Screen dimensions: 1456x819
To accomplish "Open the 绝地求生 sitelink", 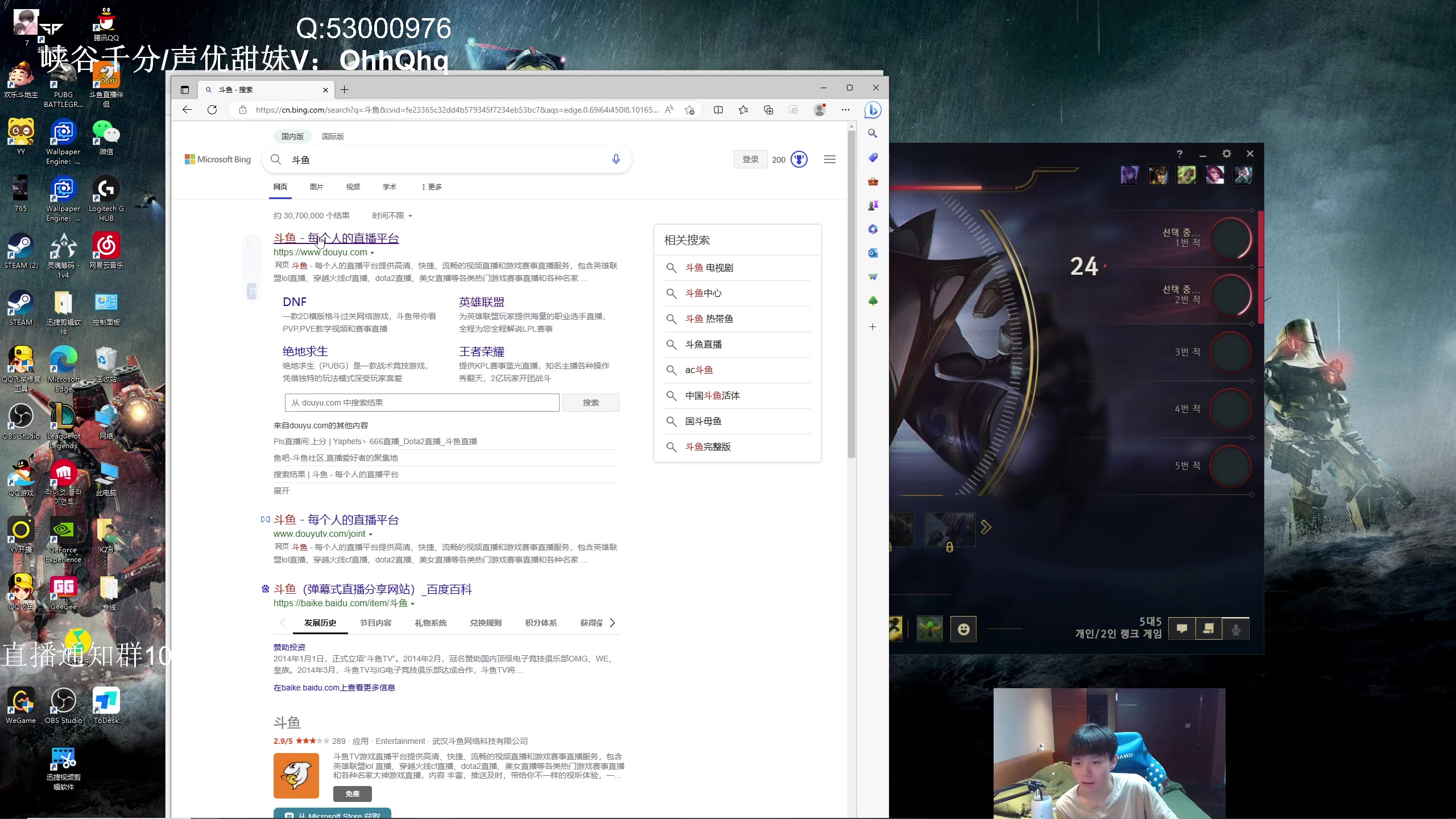I will [x=305, y=351].
